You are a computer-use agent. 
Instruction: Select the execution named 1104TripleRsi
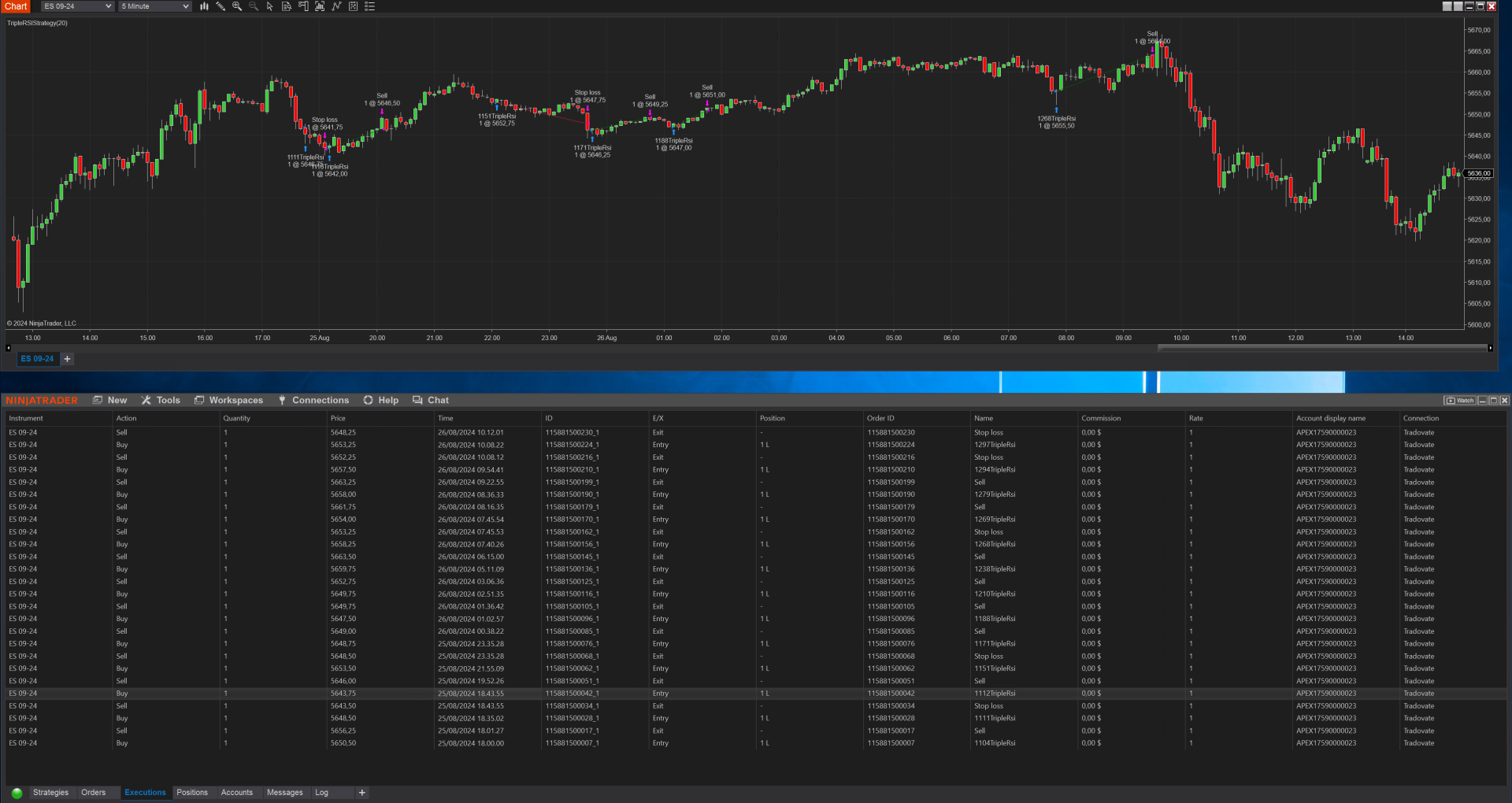(995, 743)
